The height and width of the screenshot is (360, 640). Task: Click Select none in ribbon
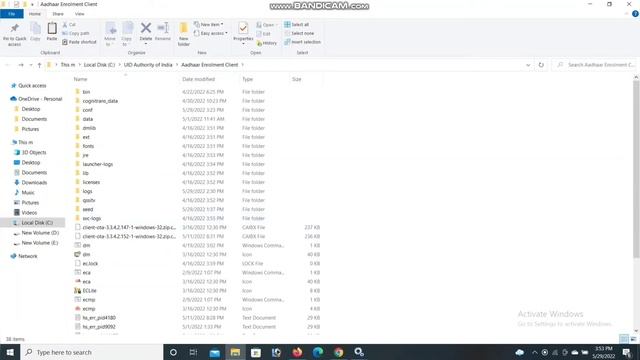[299, 33]
